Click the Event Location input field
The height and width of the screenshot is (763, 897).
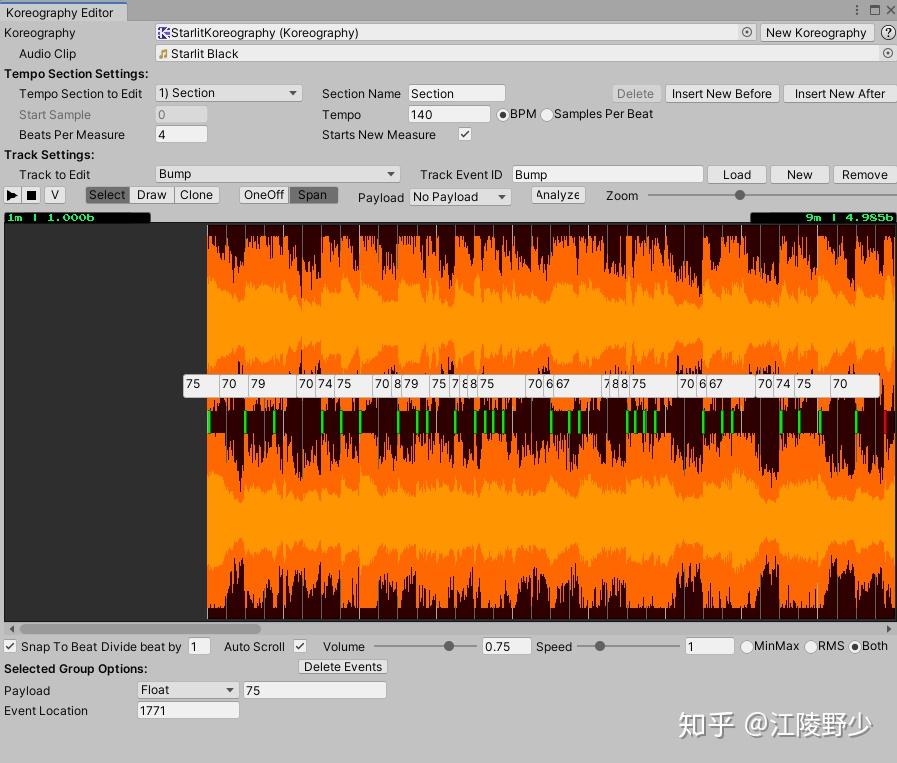click(188, 710)
